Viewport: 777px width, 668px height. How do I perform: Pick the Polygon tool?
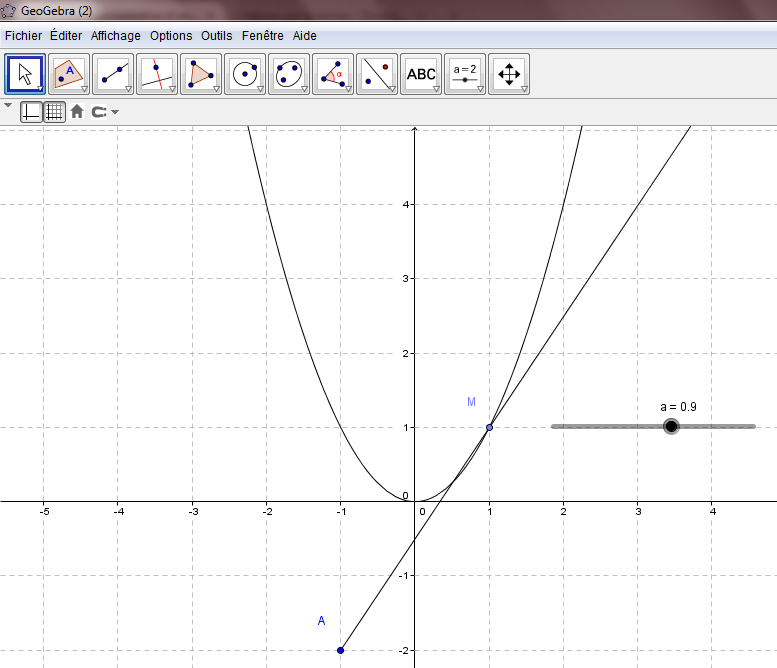[x=201, y=74]
